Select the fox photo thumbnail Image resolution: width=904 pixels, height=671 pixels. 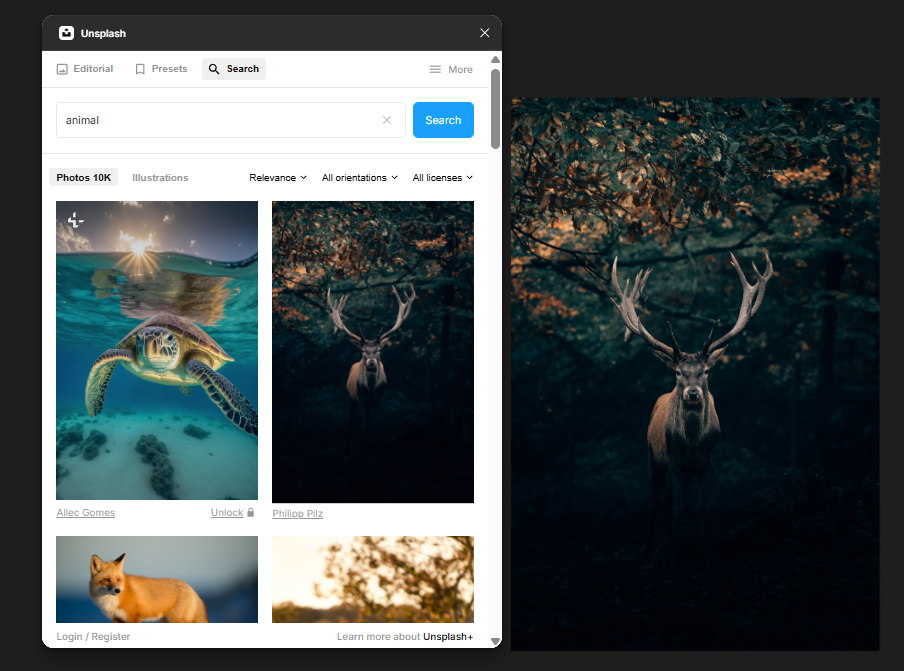click(x=157, y=579)
